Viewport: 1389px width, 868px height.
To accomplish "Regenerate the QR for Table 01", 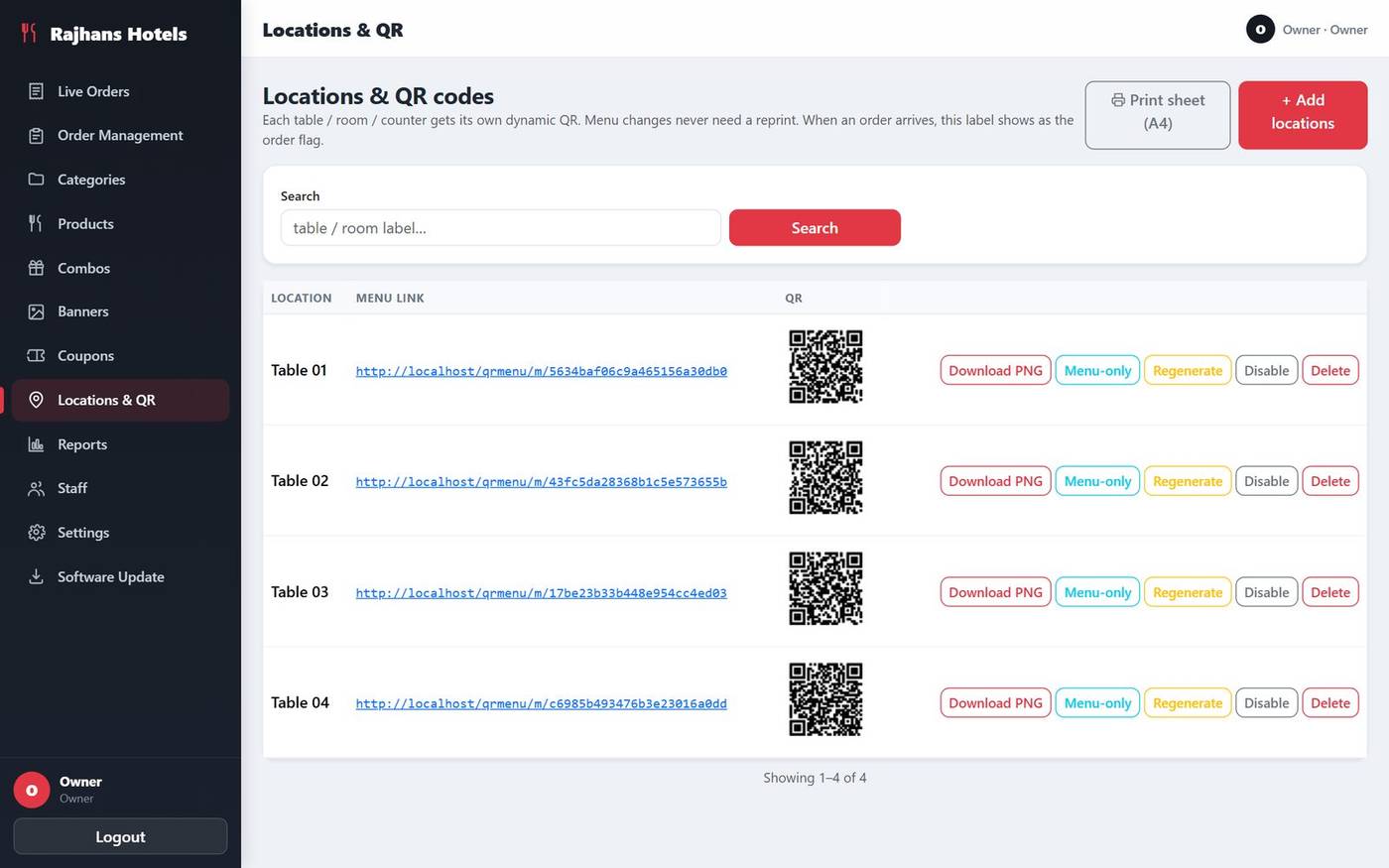I will 1188,370.
